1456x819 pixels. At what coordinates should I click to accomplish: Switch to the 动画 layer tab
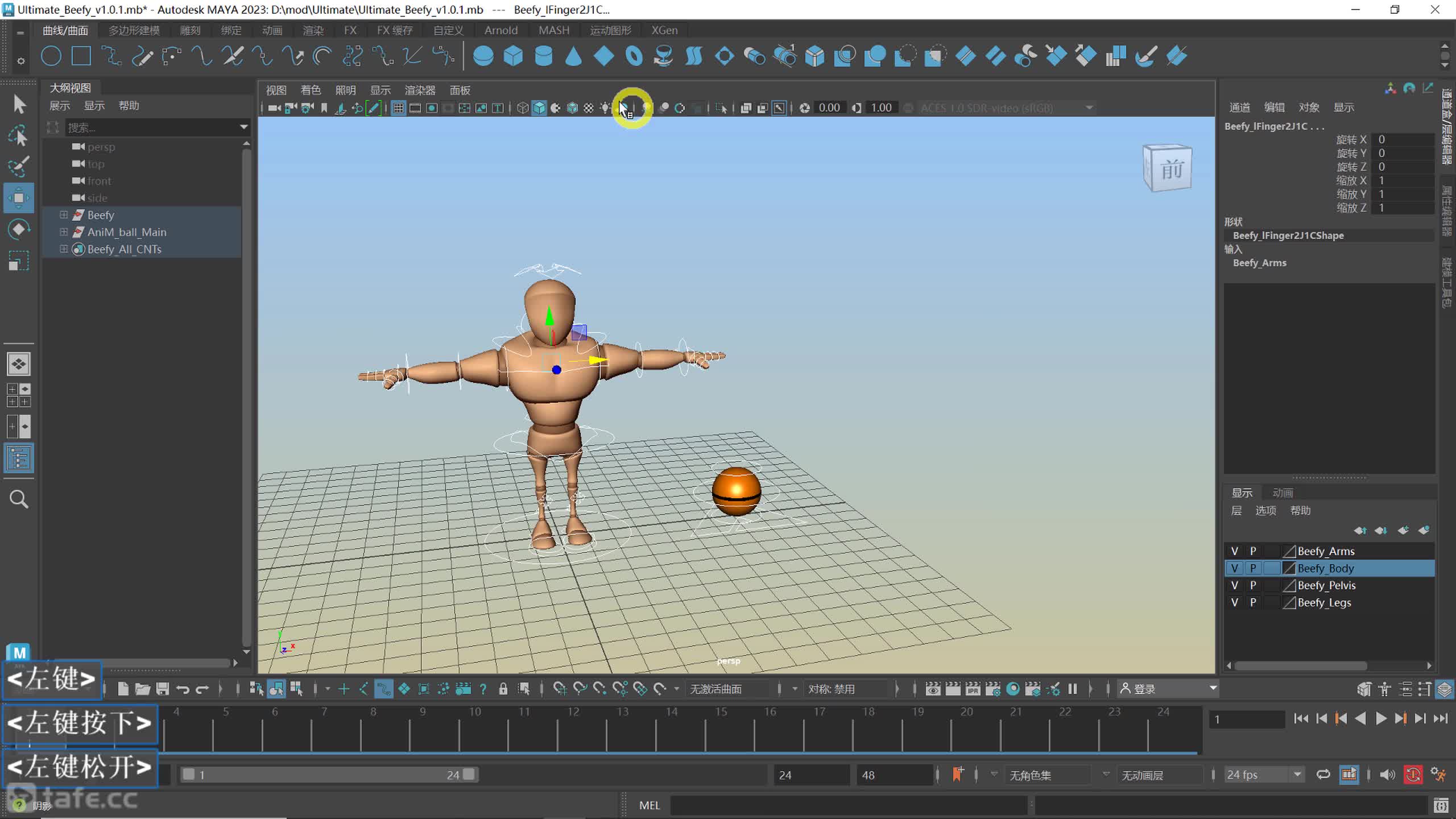(1283, 493)
